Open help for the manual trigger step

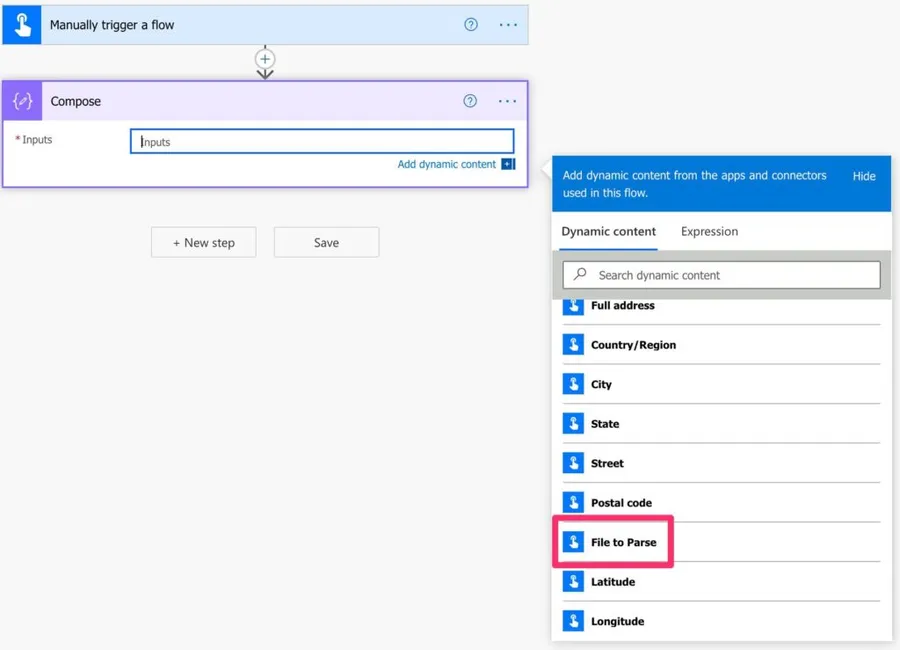point(471,25)
